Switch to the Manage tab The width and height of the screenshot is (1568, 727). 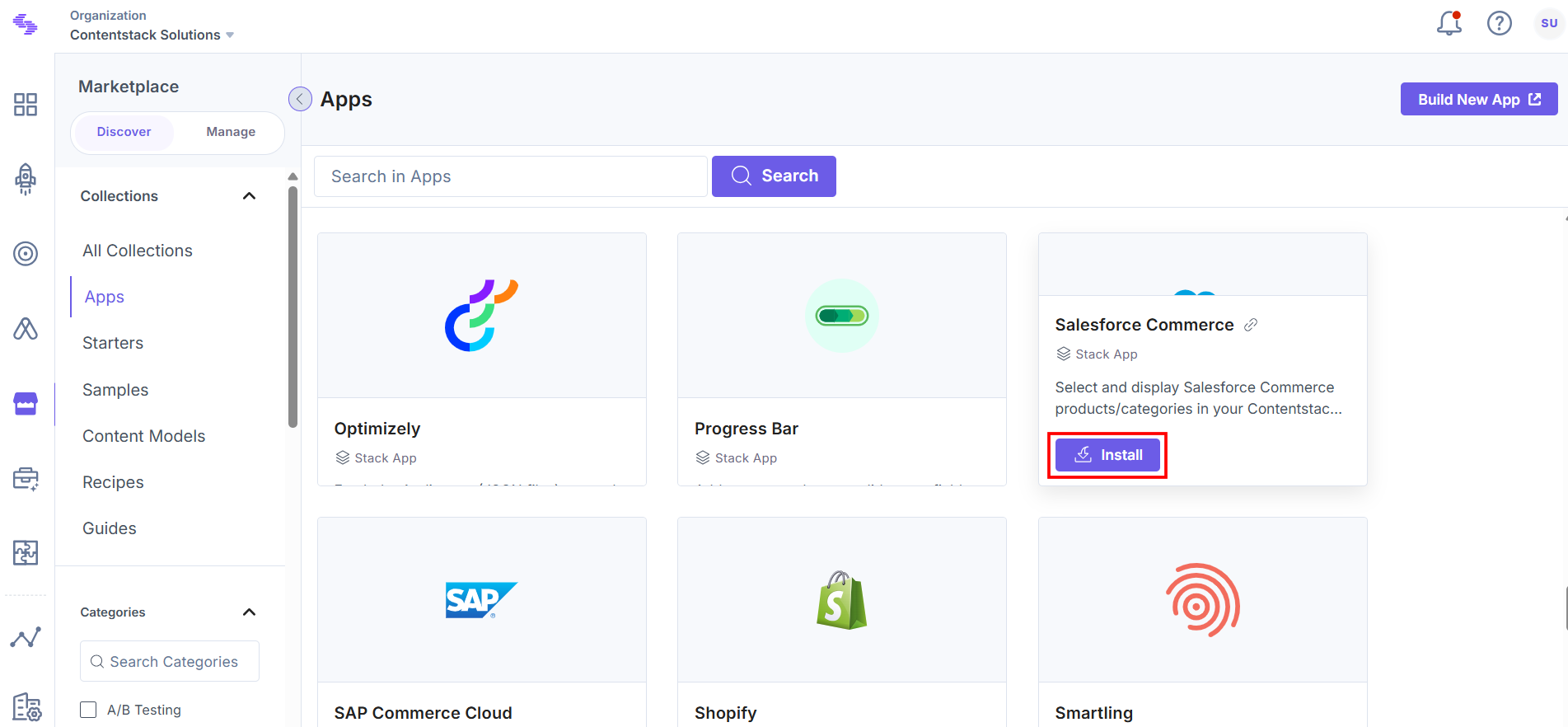tap(231, 132)
